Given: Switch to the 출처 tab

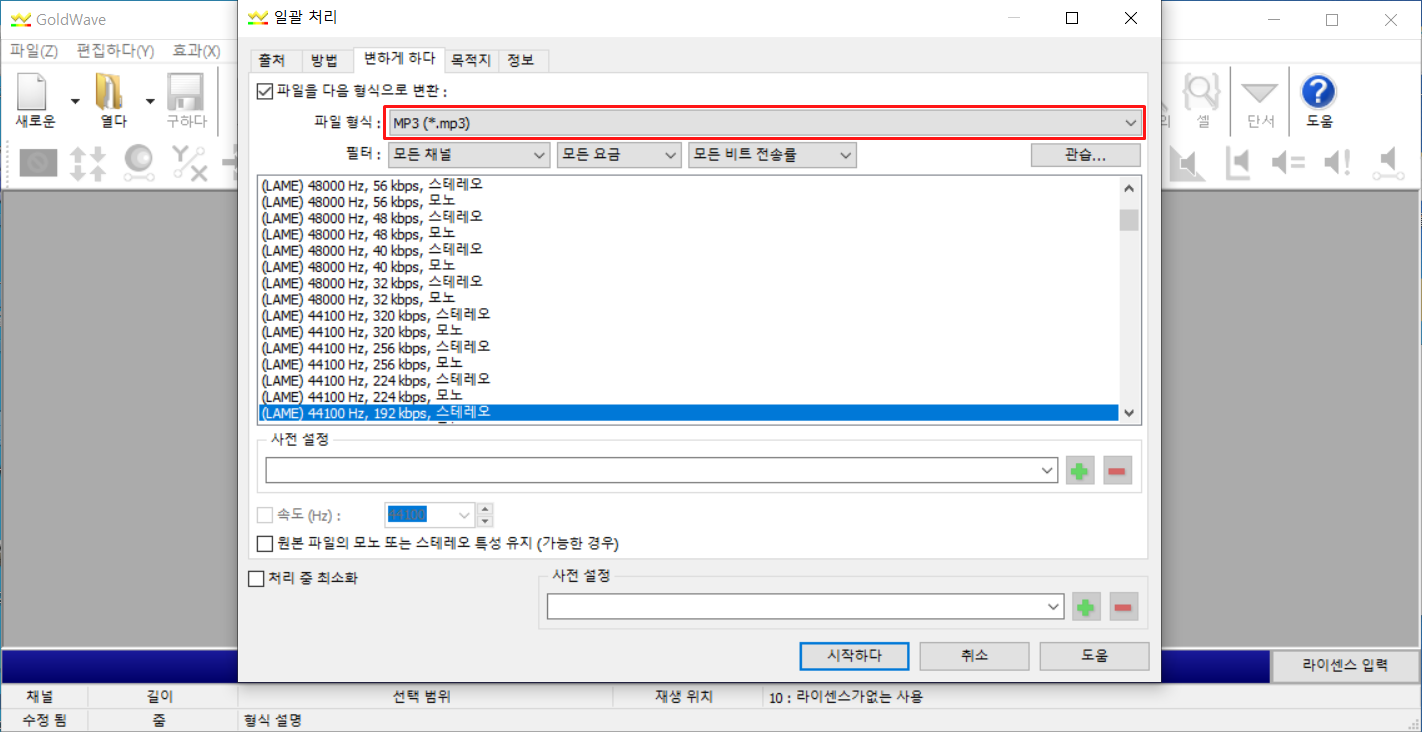Looking at the screenshot, I should [x=272, y=60].
